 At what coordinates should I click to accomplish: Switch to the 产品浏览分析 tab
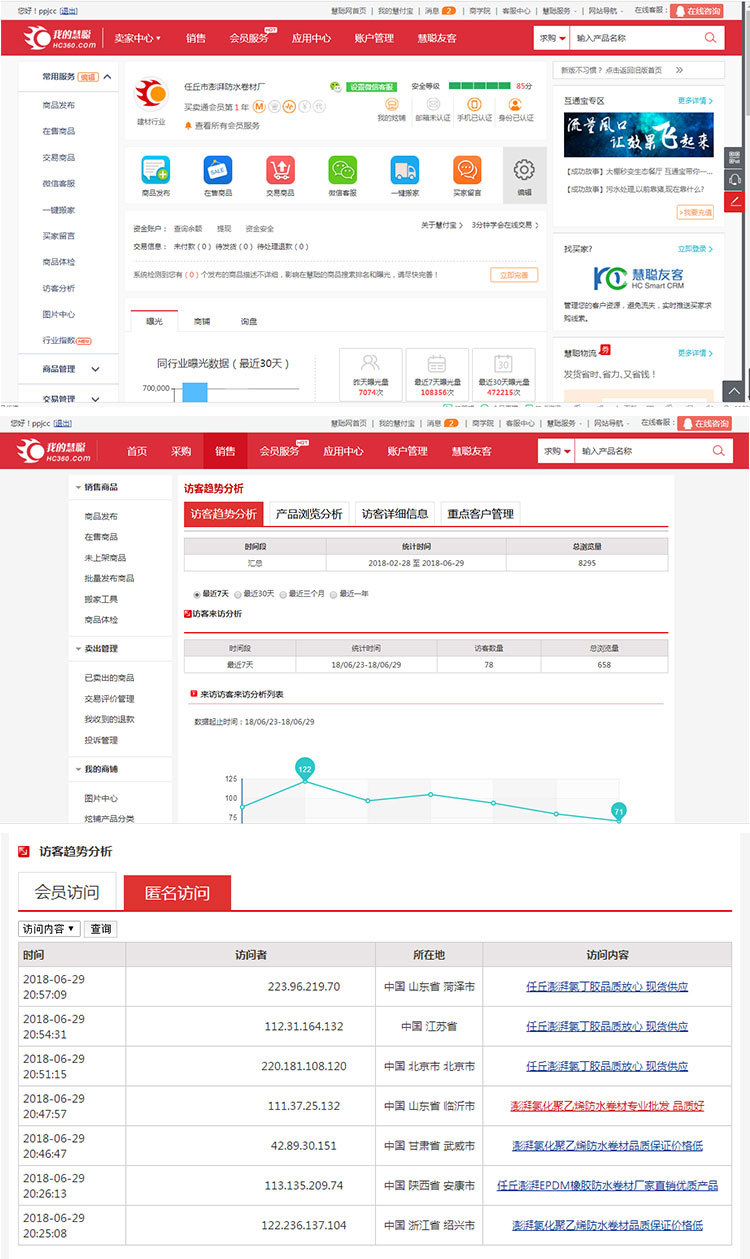(x=309, y=514)
